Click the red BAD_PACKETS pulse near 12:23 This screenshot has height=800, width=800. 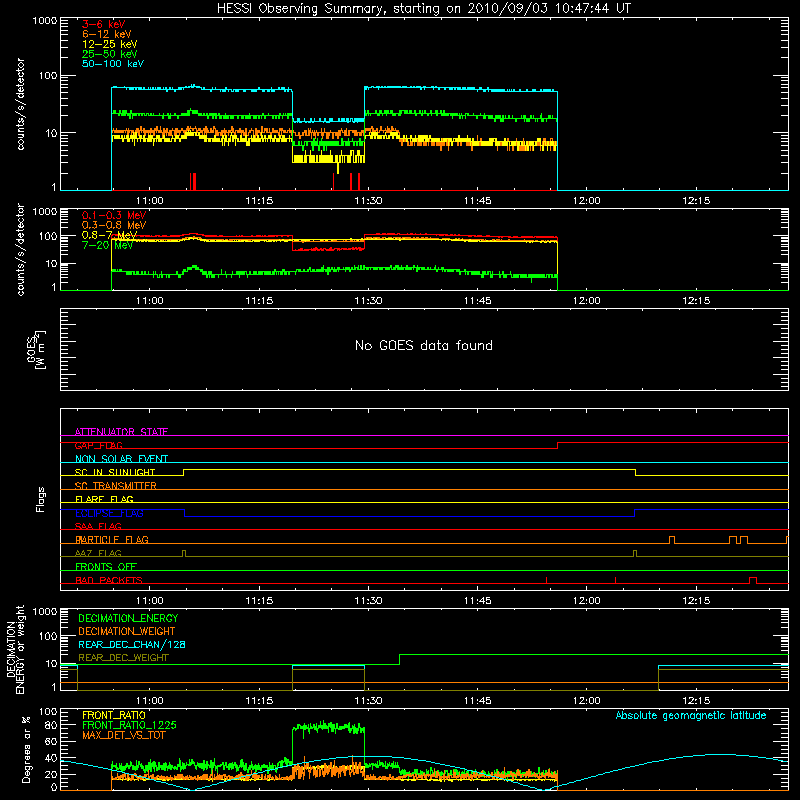(753, 580)
